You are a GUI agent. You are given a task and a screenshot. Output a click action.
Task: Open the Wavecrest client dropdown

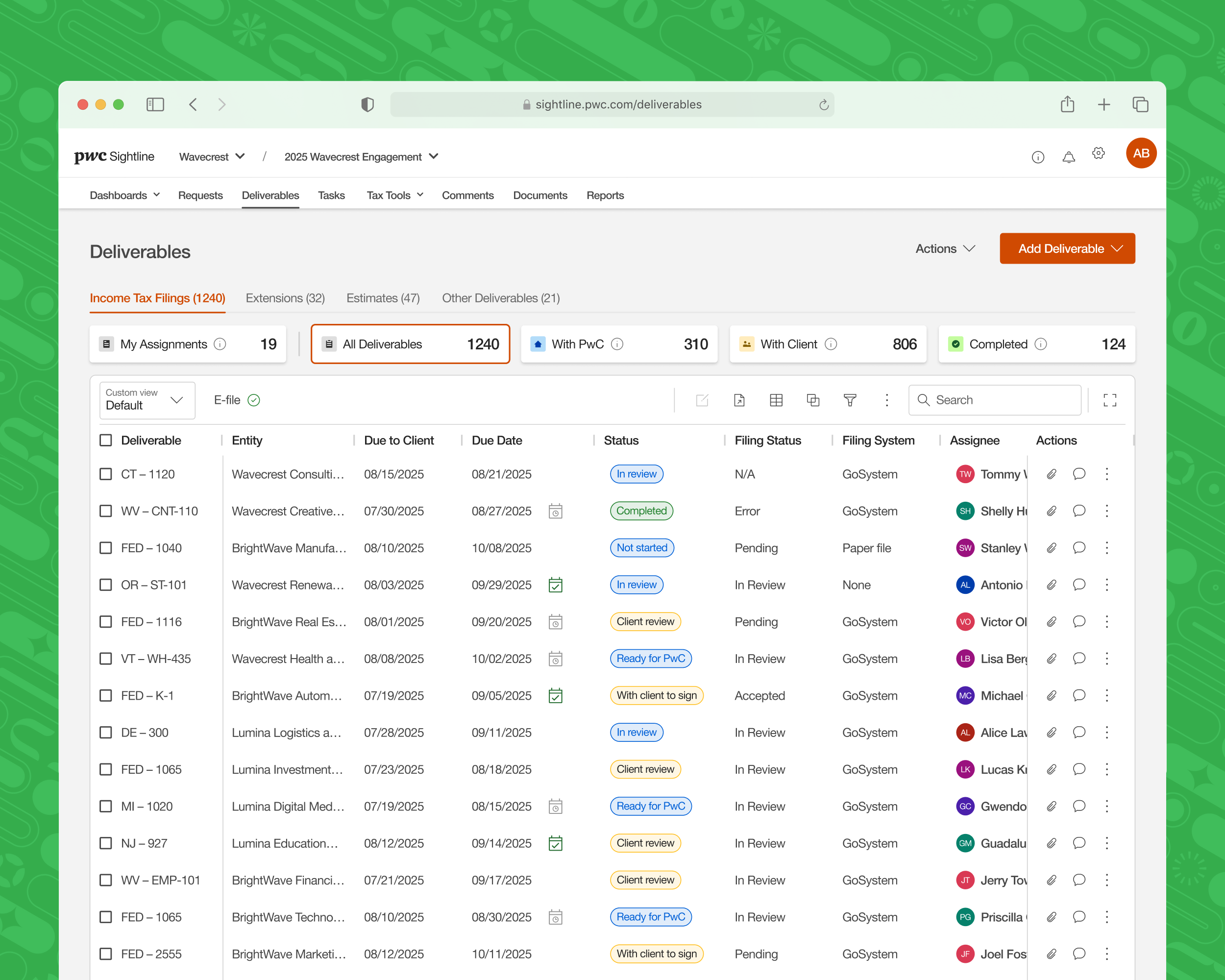pos(212,157)
